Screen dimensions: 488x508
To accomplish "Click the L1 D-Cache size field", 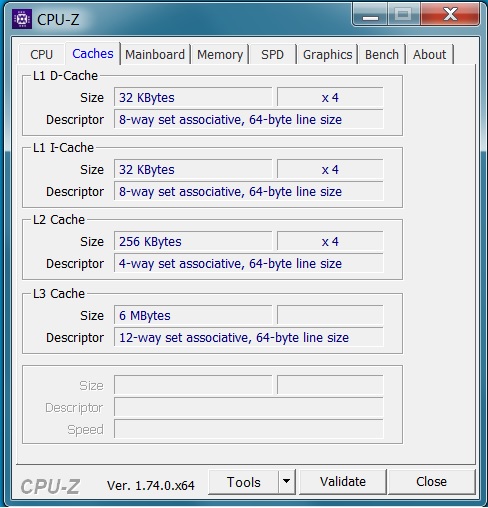I will (x=193, y=97).
